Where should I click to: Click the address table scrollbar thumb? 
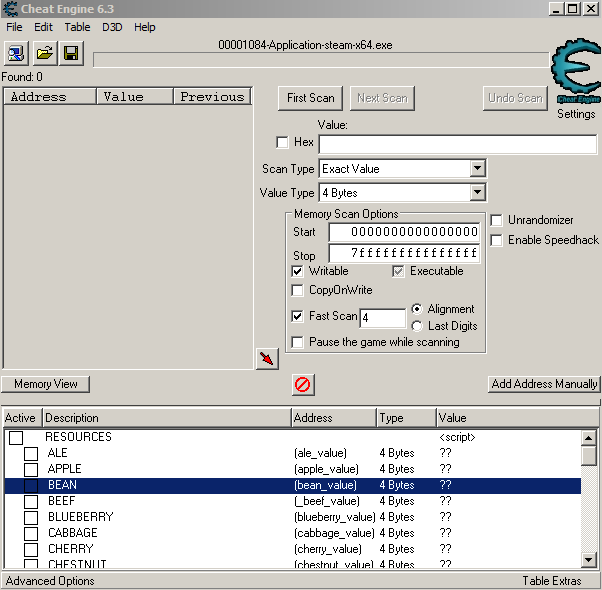tap(589, 456)
